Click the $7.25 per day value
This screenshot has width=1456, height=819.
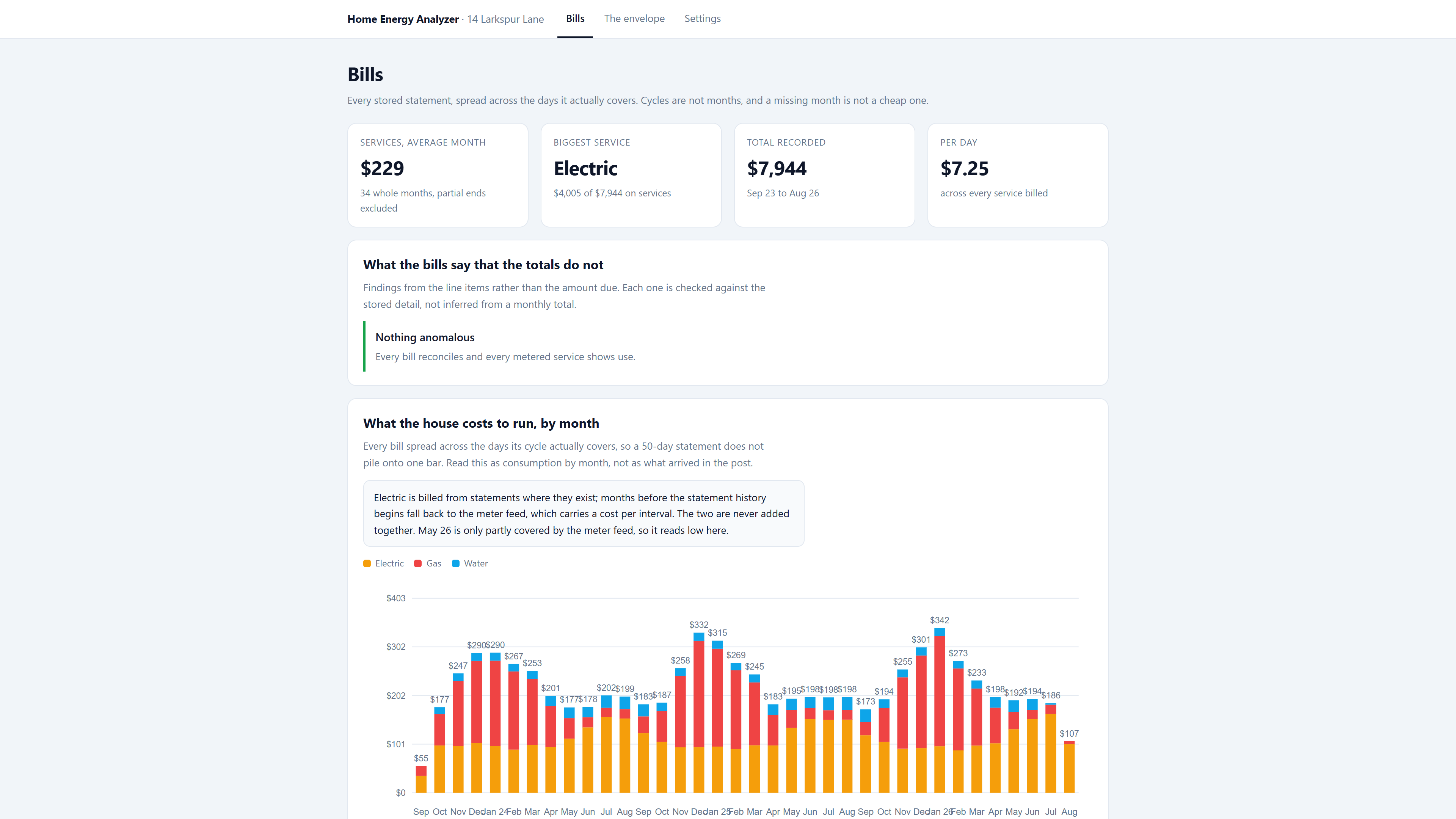964,168
